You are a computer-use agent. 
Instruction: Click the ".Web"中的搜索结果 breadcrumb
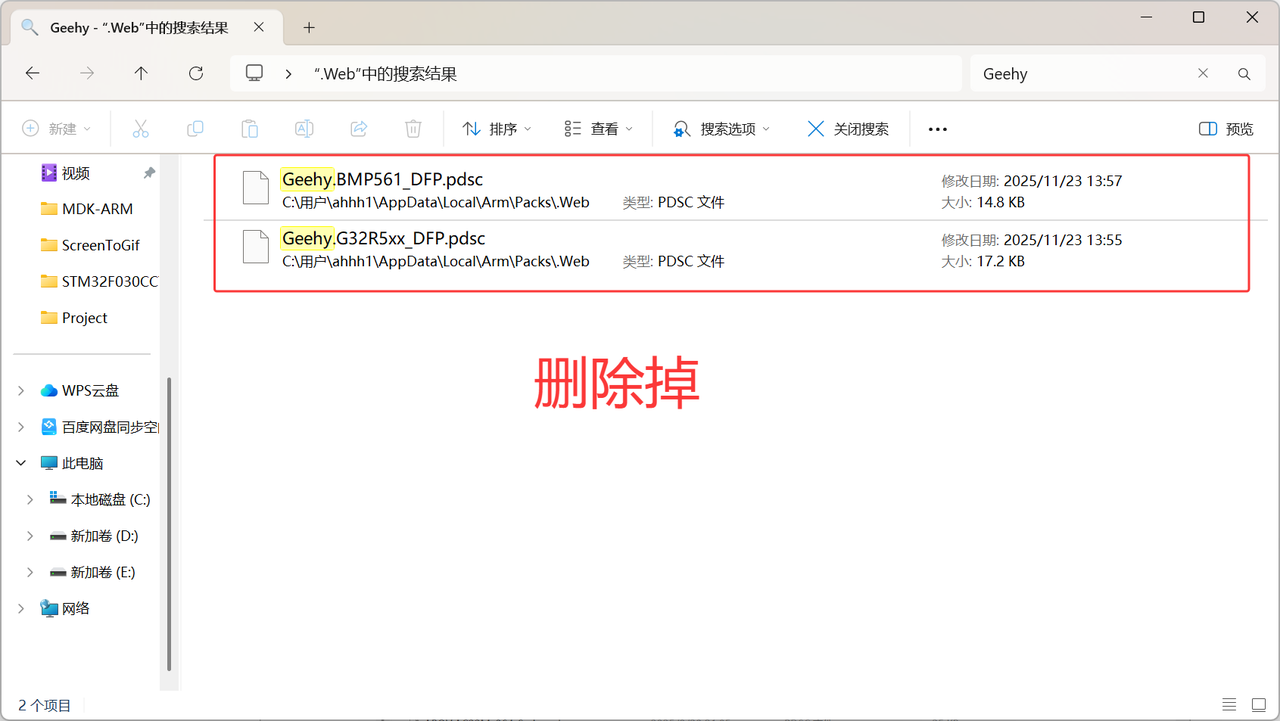pyautogui.click(x=385, y=74)
